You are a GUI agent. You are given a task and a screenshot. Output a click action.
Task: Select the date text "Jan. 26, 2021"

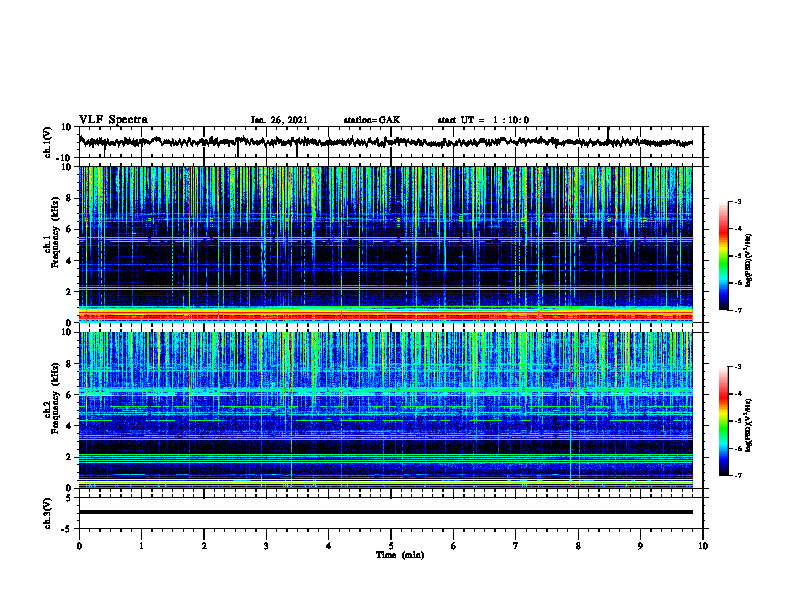pos(279,120)
